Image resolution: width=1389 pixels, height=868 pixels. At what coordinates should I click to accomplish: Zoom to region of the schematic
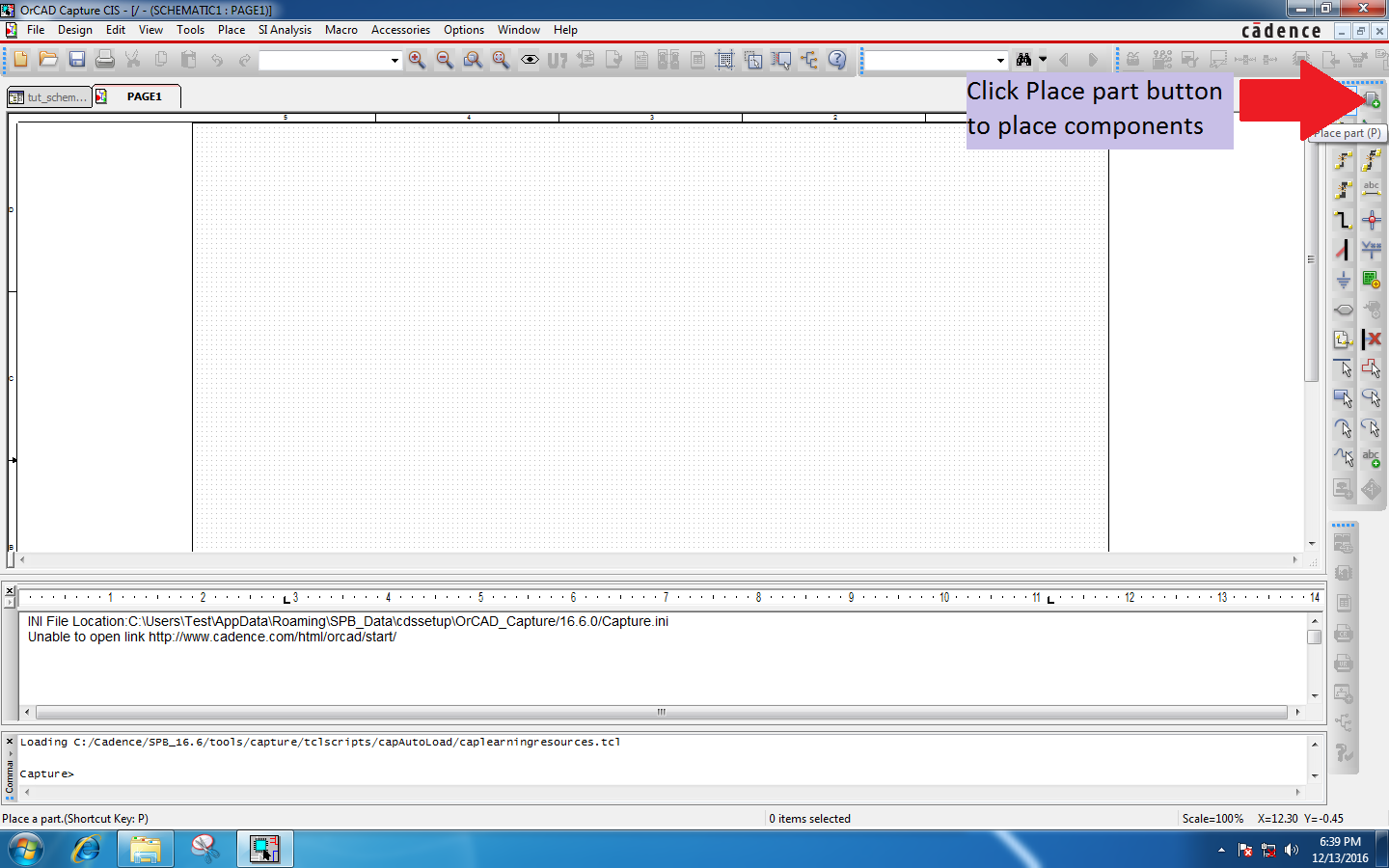click(472, 60)
